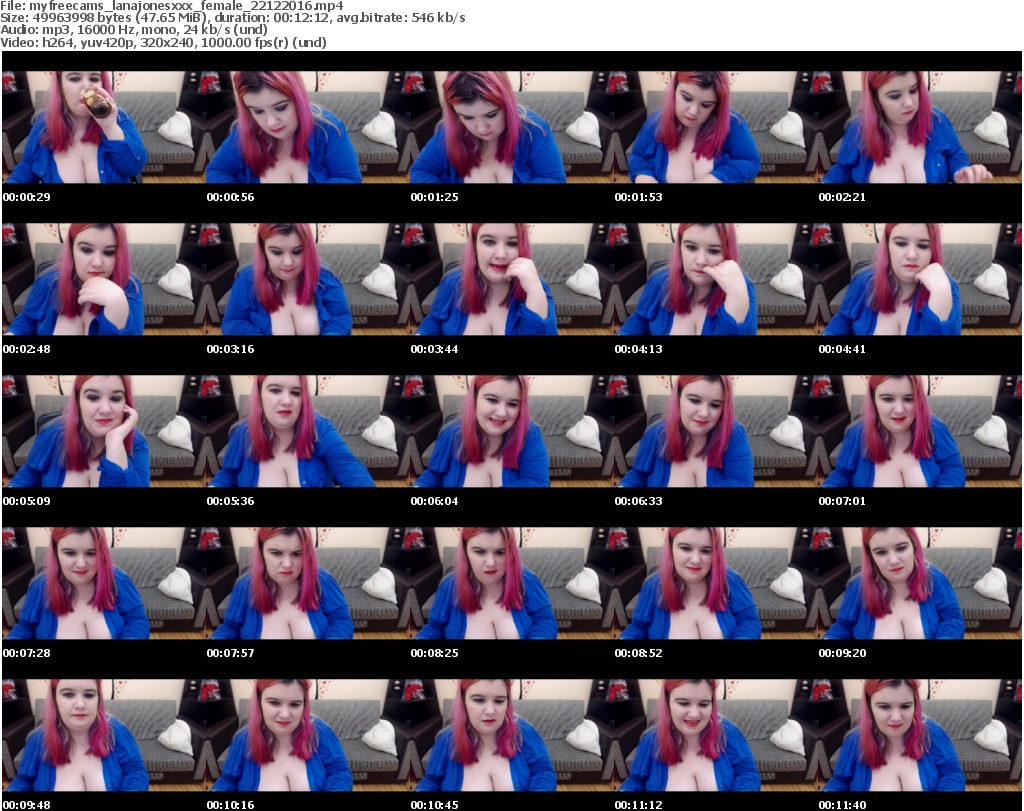Click the 00:01:53 timestamp label

638,197
